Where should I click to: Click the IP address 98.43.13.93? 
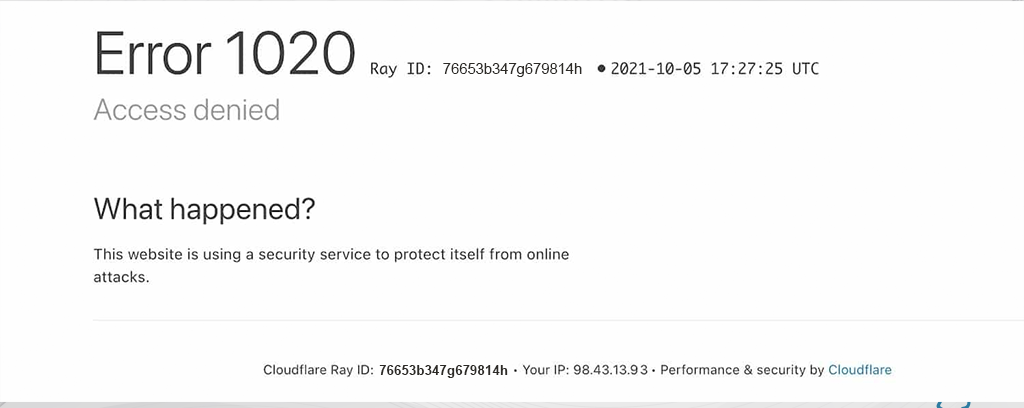pyautogui.click(x=610, y=370)
